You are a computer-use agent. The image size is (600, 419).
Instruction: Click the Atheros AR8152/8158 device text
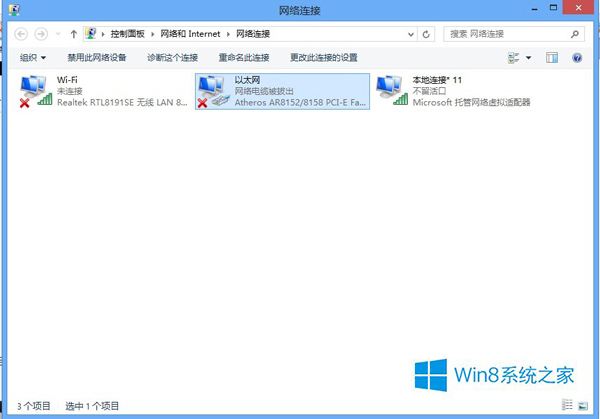pyautogui.click(x=300, y=102)
